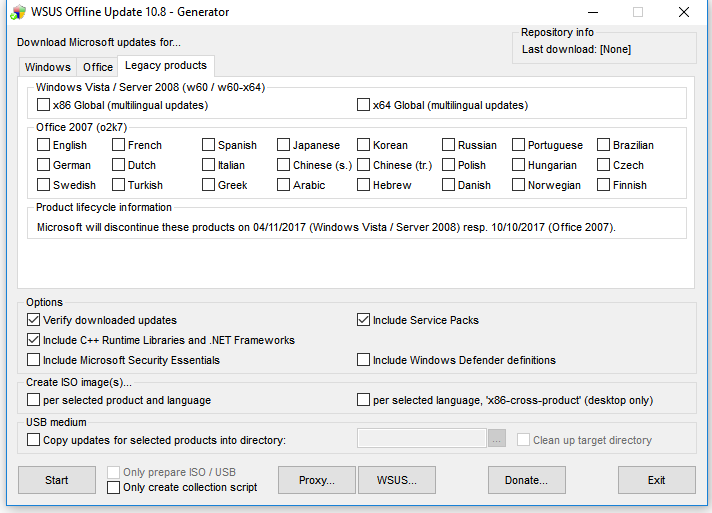Click the Start button
The width and height of the screenshot is (712, 513).
coord(57,480)
